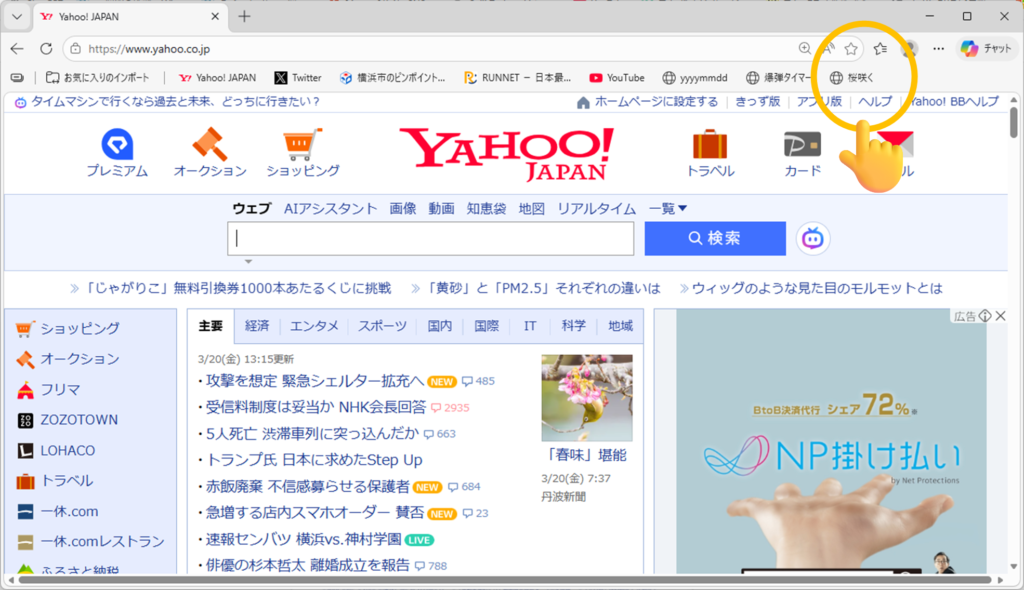
Task: Click the star icon to favorite this page
Action: [x=851, y=48]
